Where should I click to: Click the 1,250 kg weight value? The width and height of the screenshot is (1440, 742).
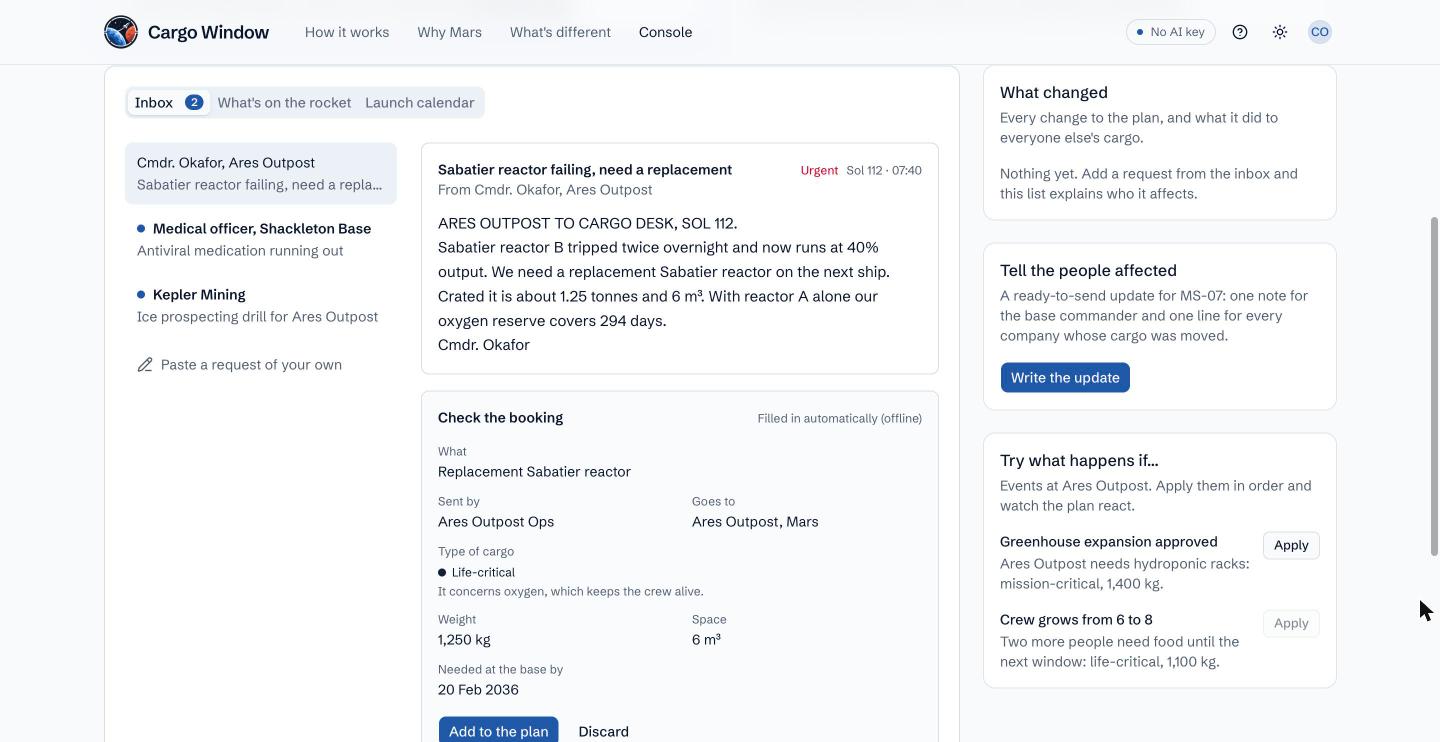pos(464,640)
